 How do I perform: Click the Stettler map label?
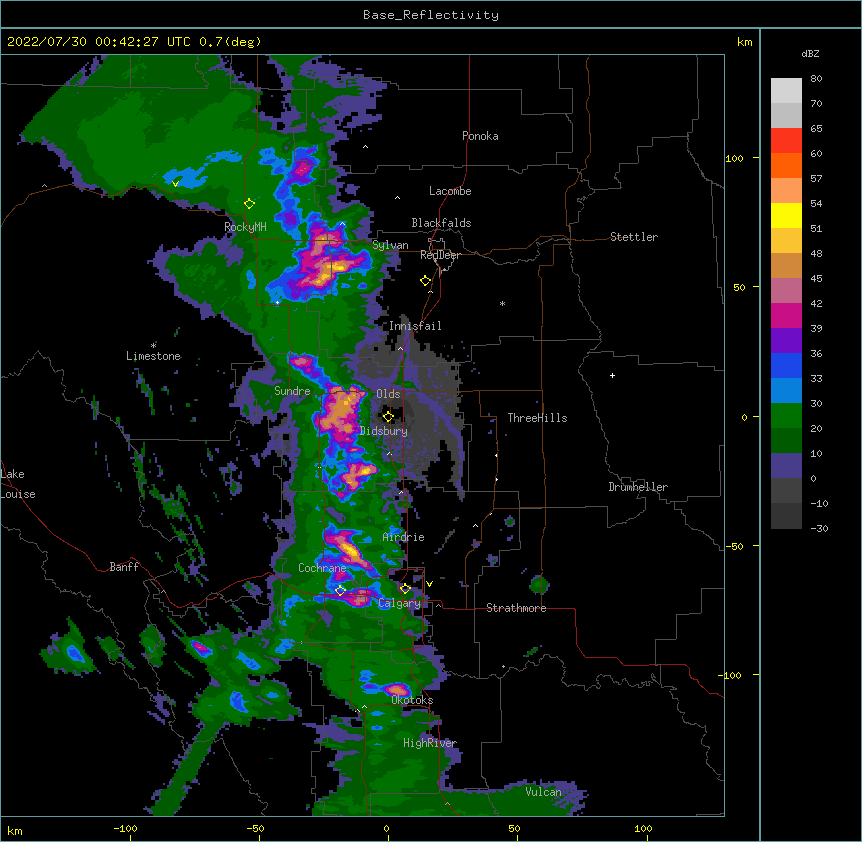pyautogui.click(x=634, y=237)
